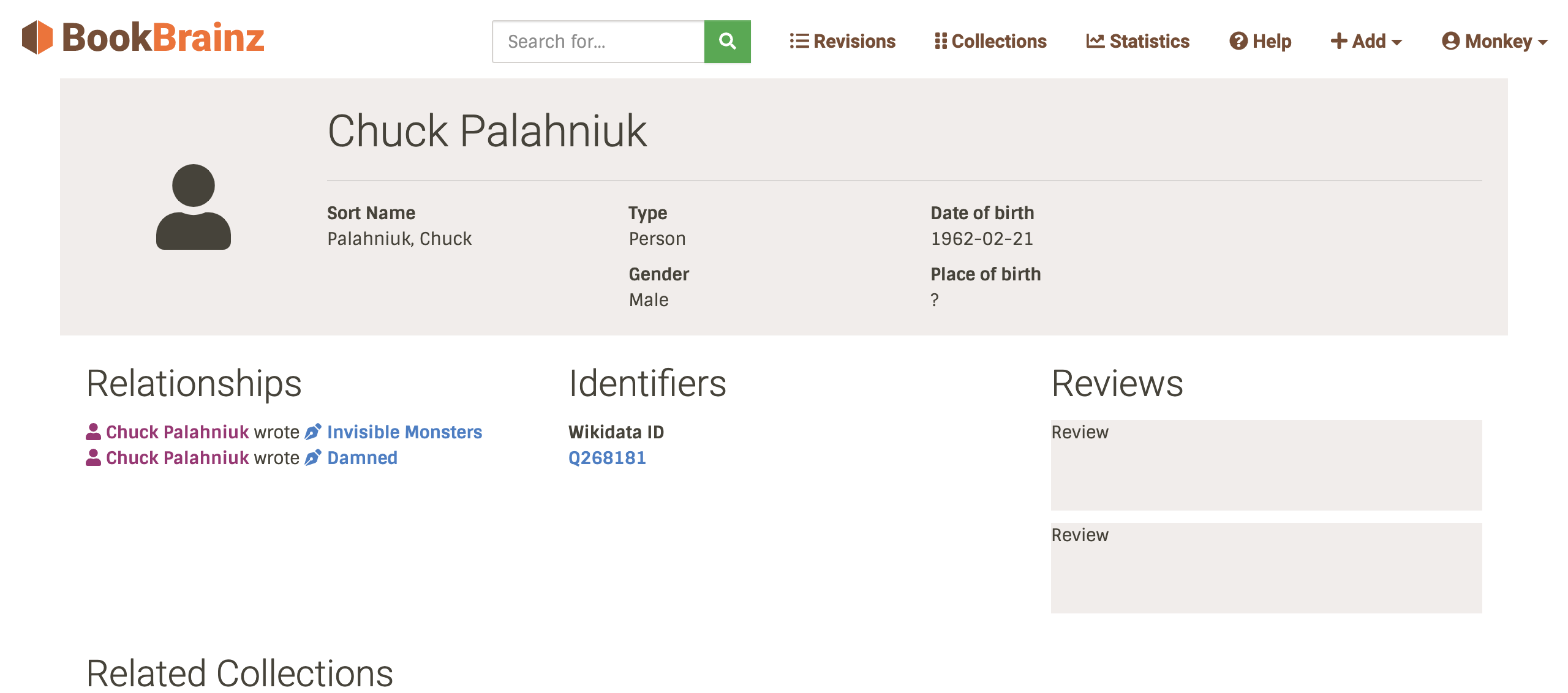The width and height of the screenshot is (1568, 693).
Task: Click pen icon beside Invisible Monsters
Action: point(313,432)
